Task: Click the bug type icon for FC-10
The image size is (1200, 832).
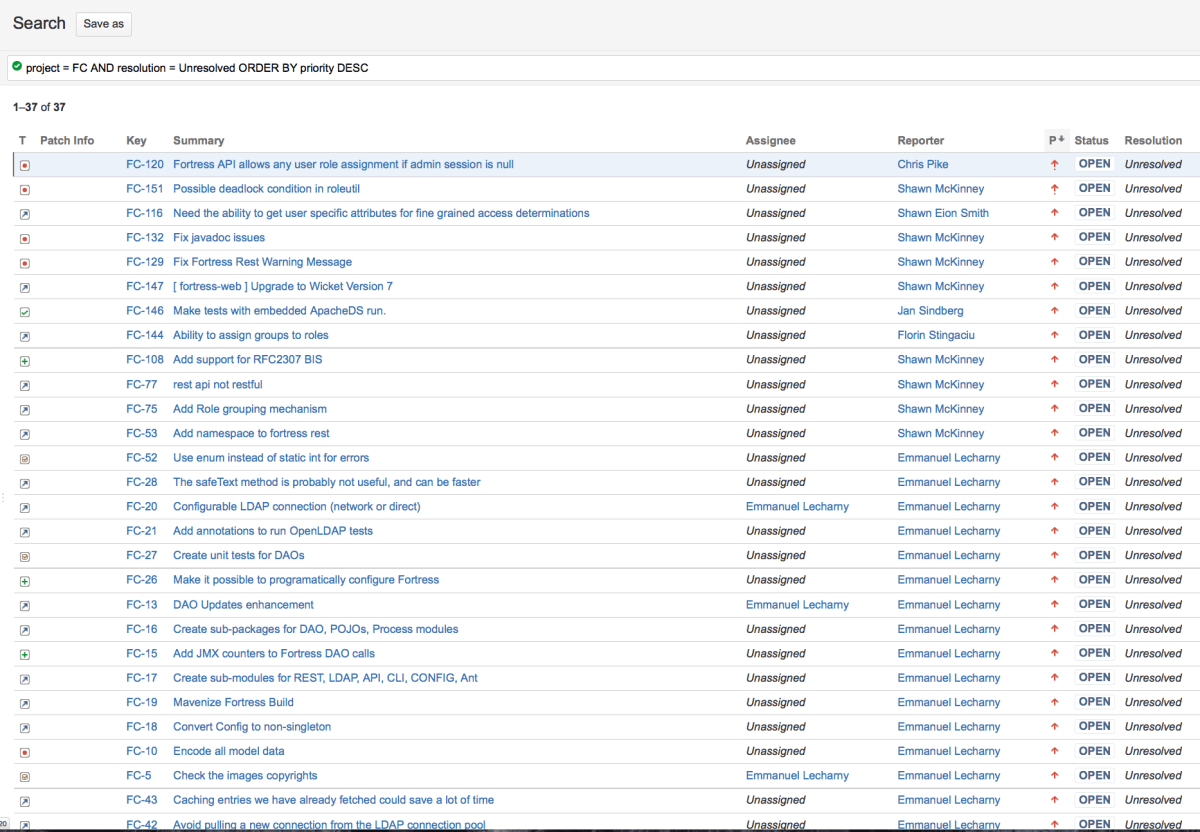Action: (x=25, y=752)
